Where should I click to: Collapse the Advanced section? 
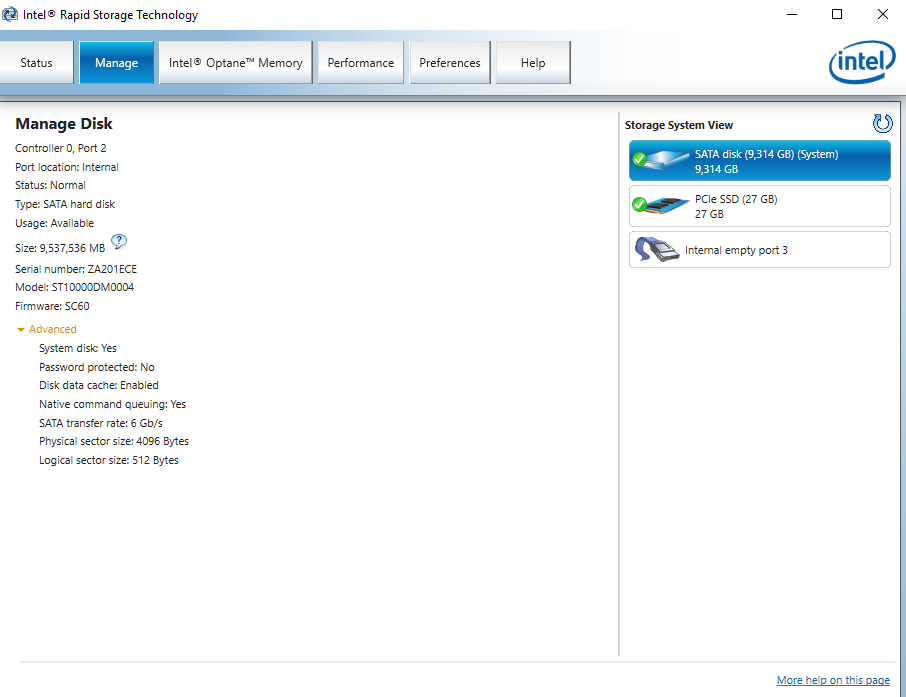(x=47, y=329)
